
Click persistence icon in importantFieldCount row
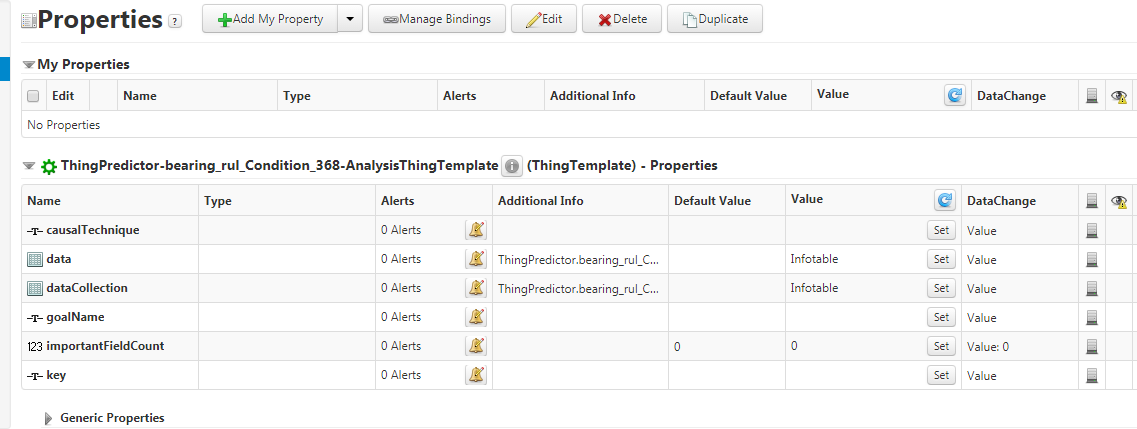coord(1092,346)
